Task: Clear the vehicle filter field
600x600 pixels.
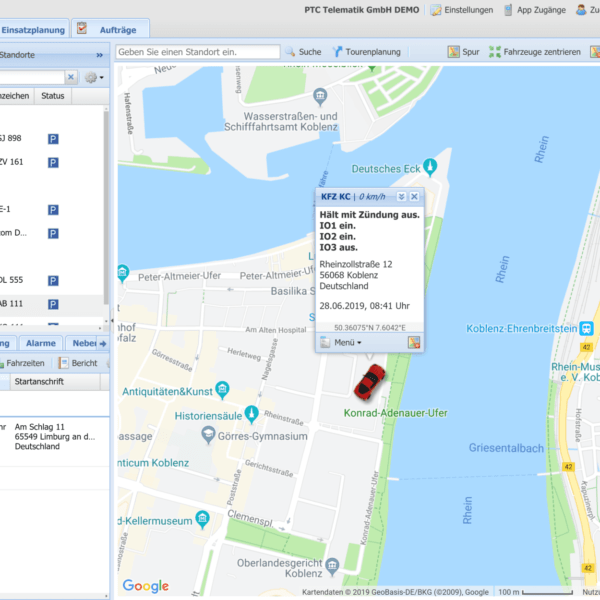Action: (71, 77)
